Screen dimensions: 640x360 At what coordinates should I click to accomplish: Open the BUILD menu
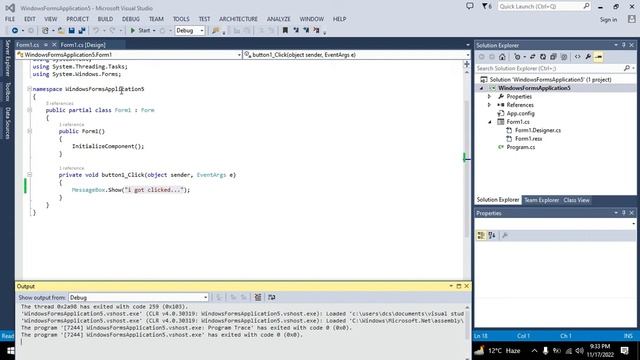coord(105,19)
